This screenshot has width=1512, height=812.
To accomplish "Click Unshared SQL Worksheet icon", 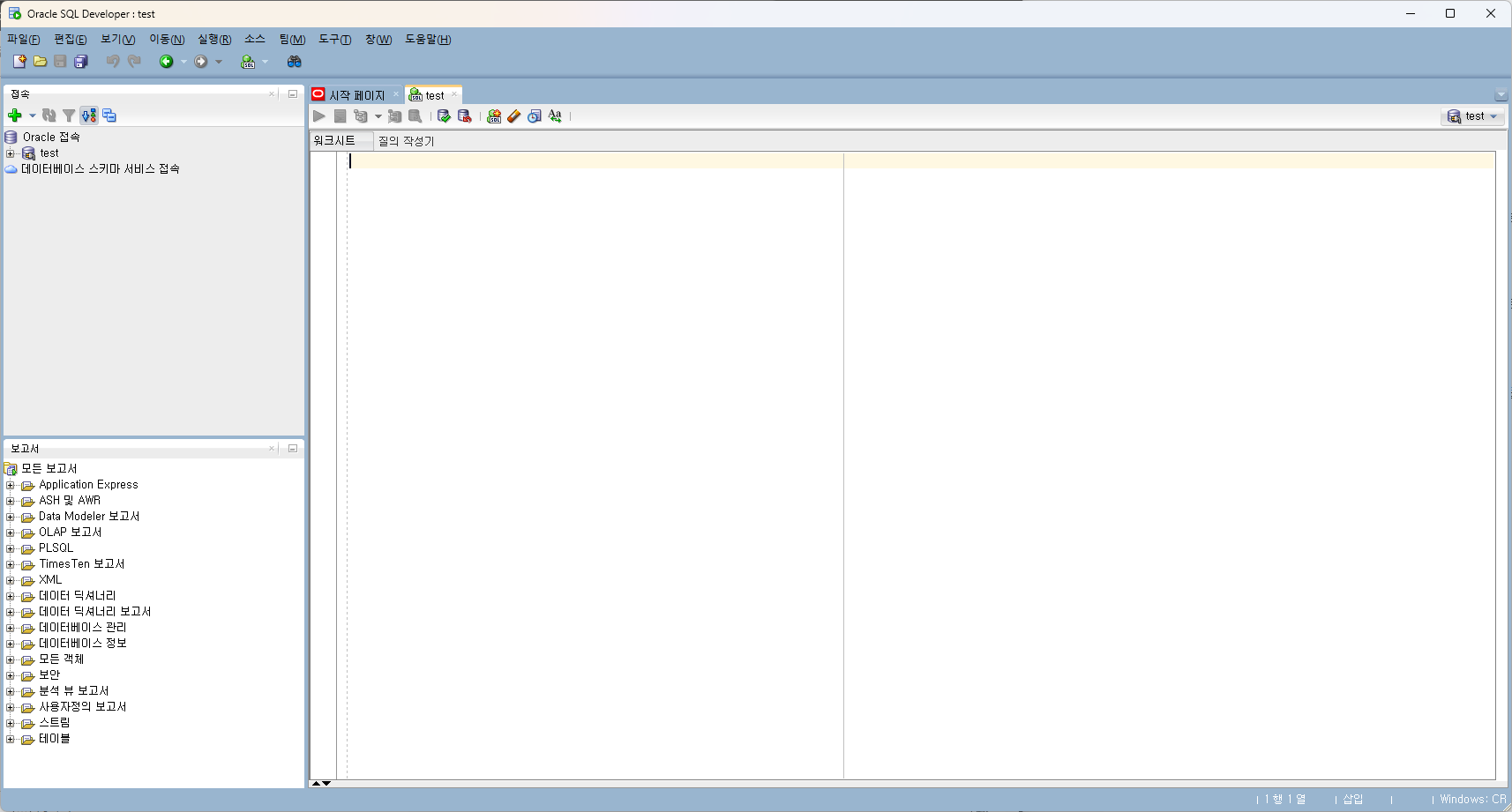I will (494, 116).
